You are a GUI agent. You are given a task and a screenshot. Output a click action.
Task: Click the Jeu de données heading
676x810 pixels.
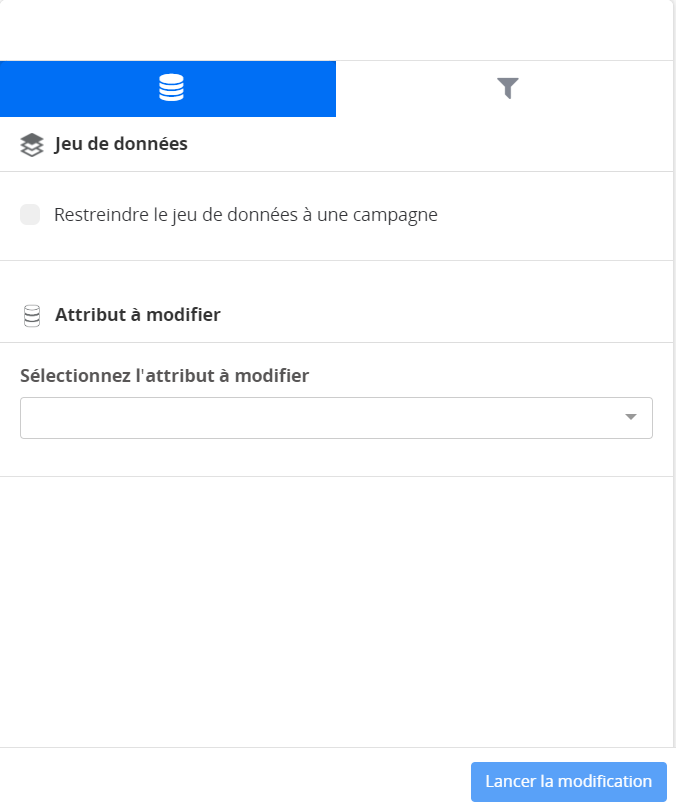coord(121,144)
